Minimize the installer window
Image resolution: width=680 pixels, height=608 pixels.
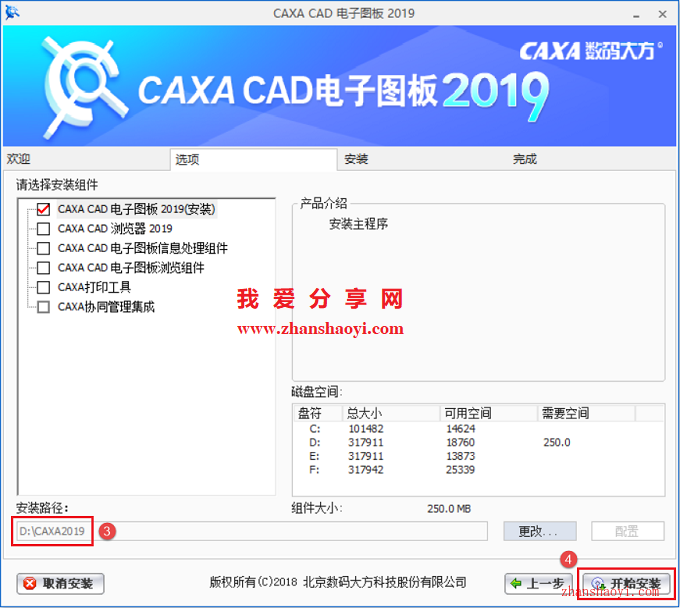pyautogui.click(x=636, y=14)
